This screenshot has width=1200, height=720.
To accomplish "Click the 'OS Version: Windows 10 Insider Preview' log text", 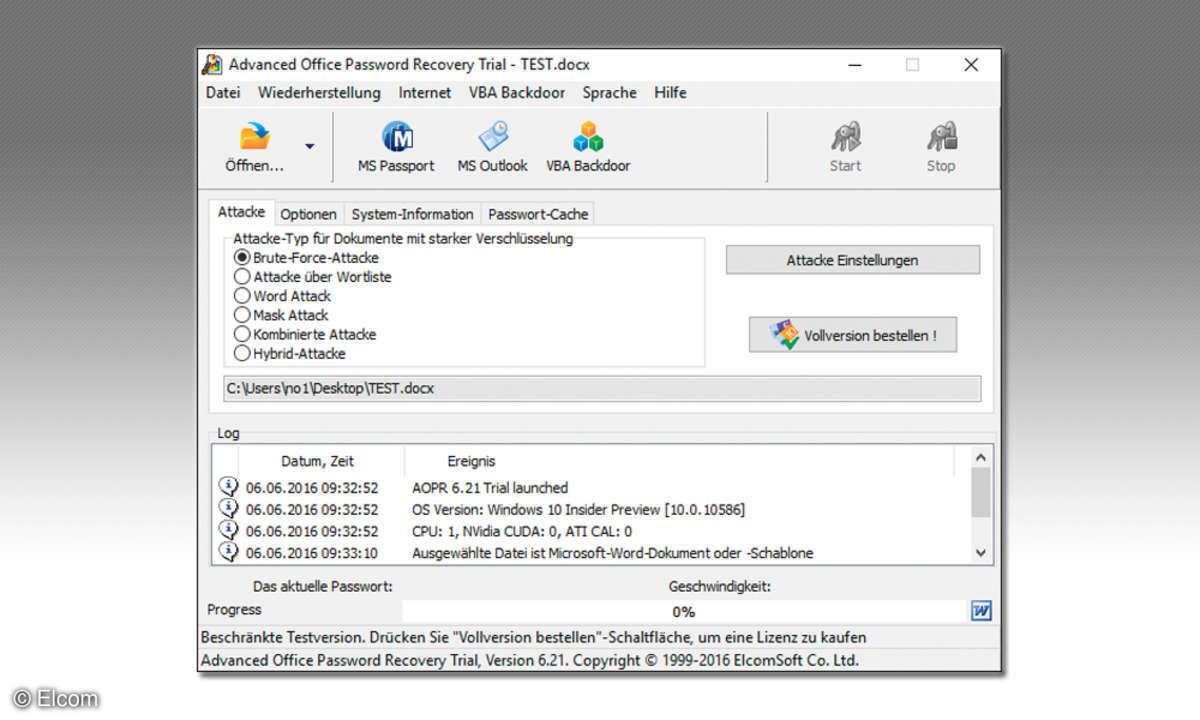I will point(578,510).
